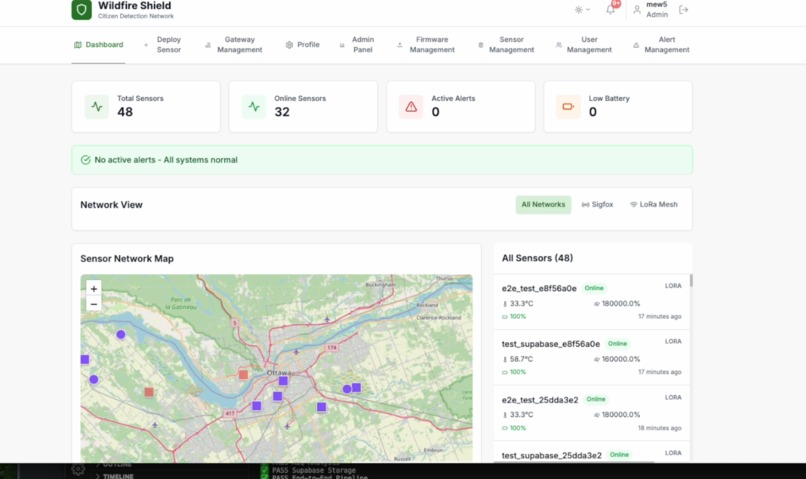
Task: Click the '18 minutes ago' timestamp
Action: (660, 428)
